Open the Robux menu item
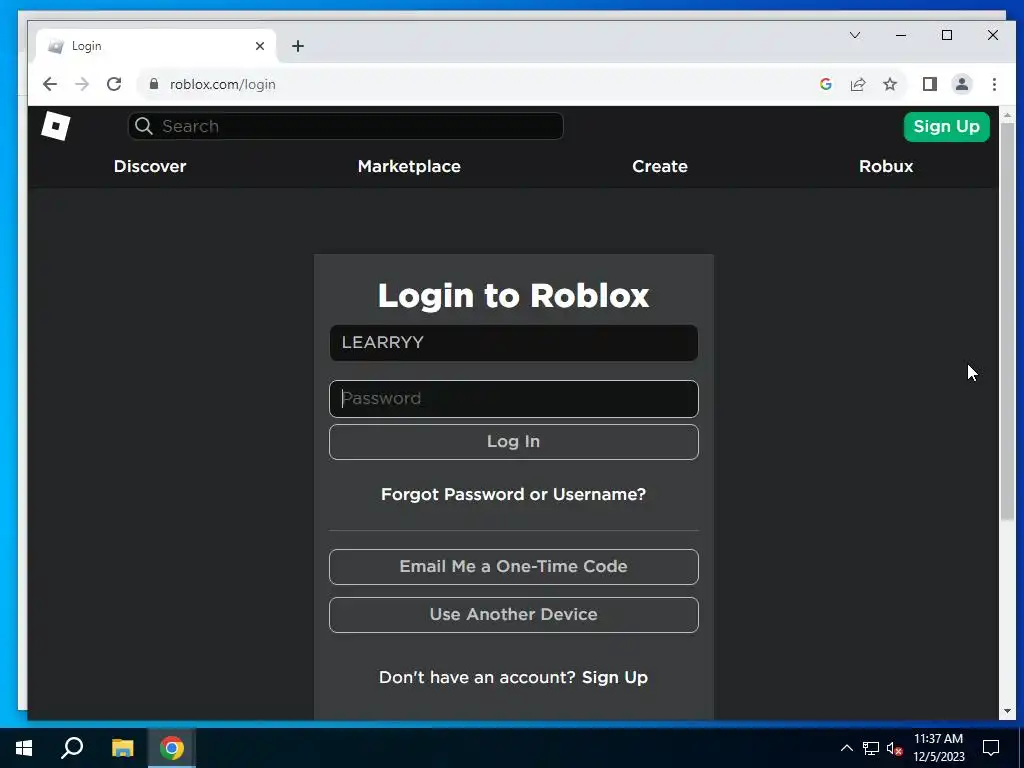 [x=886, y=166]
